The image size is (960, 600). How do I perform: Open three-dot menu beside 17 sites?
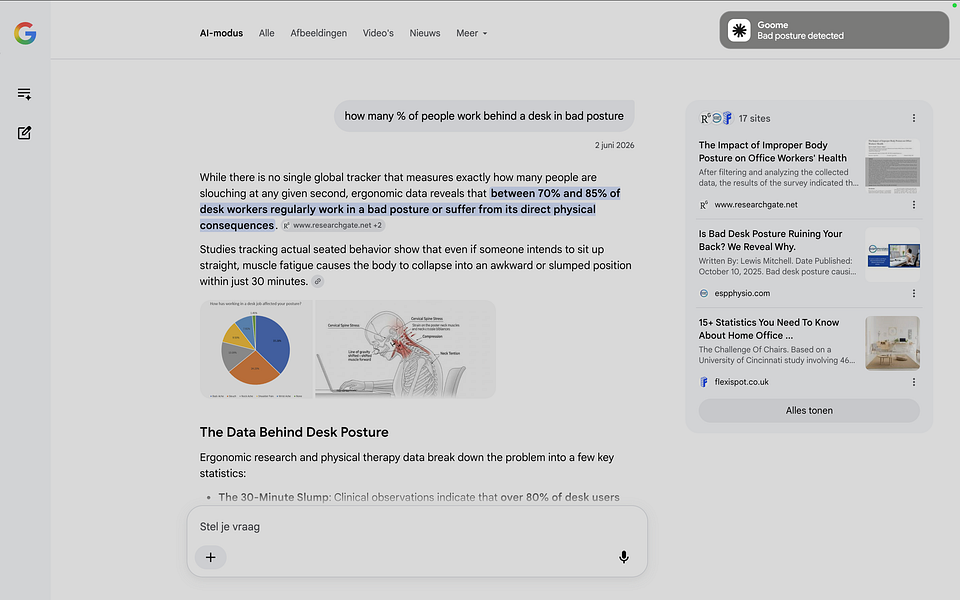pos(913,118)
